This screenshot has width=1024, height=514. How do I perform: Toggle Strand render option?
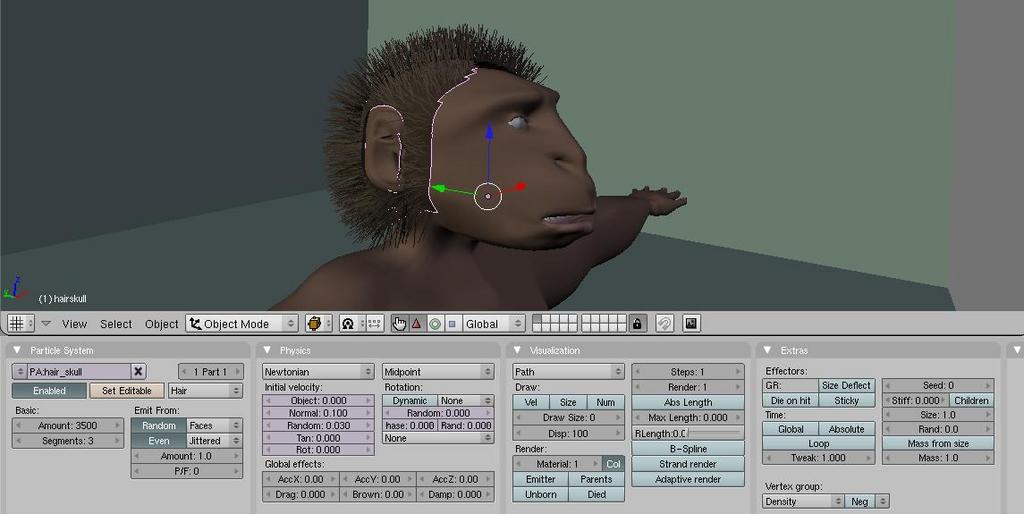point(688,464)
